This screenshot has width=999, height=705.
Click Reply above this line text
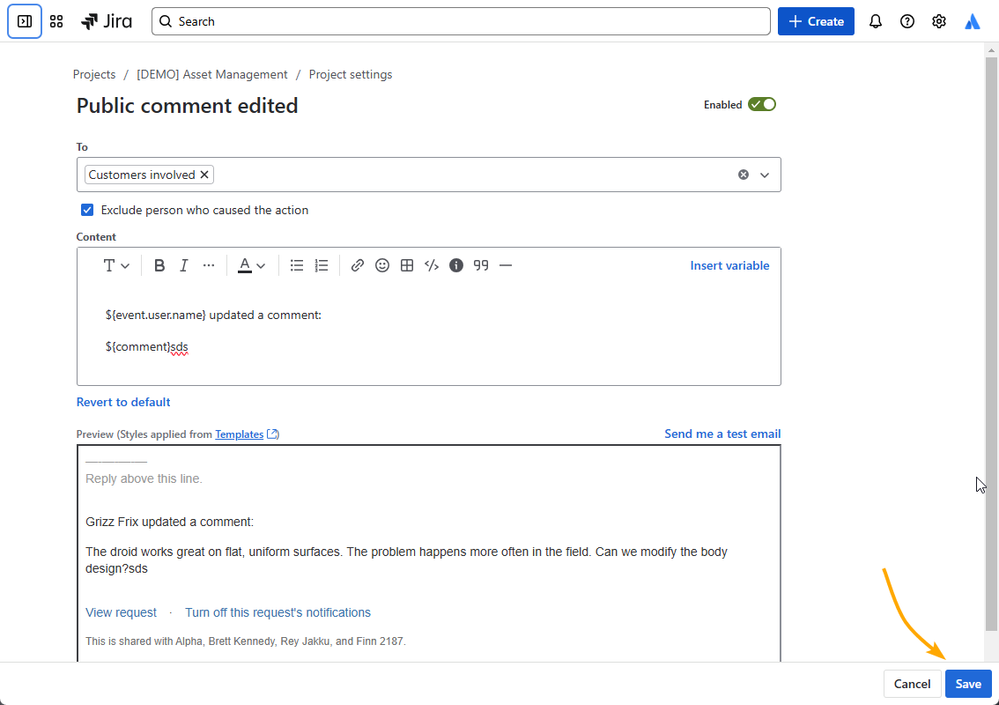[x=144, y=479]
